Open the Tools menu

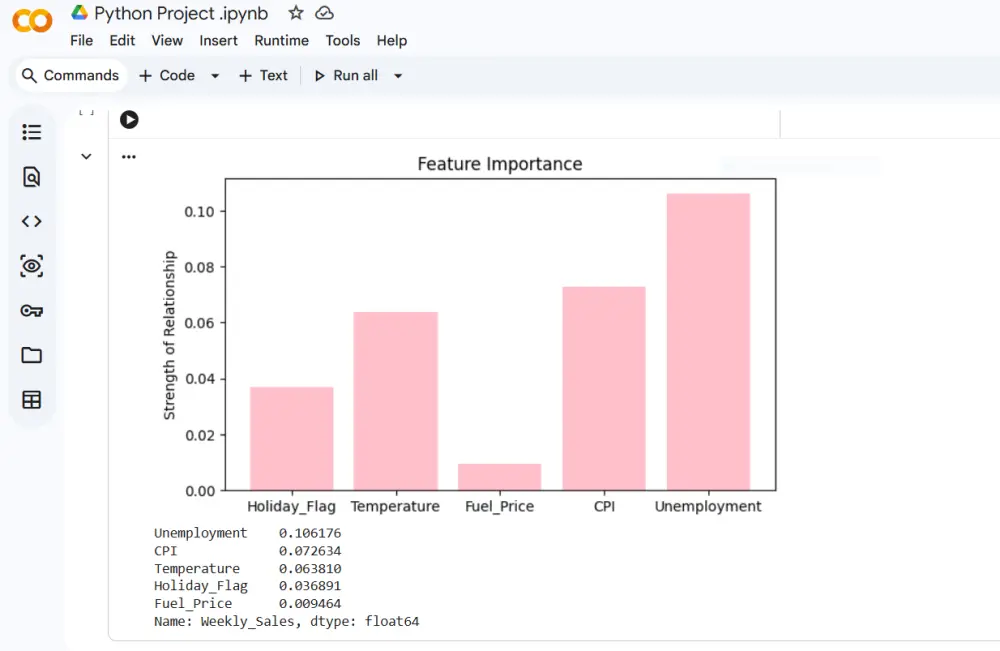click(343, 40)
